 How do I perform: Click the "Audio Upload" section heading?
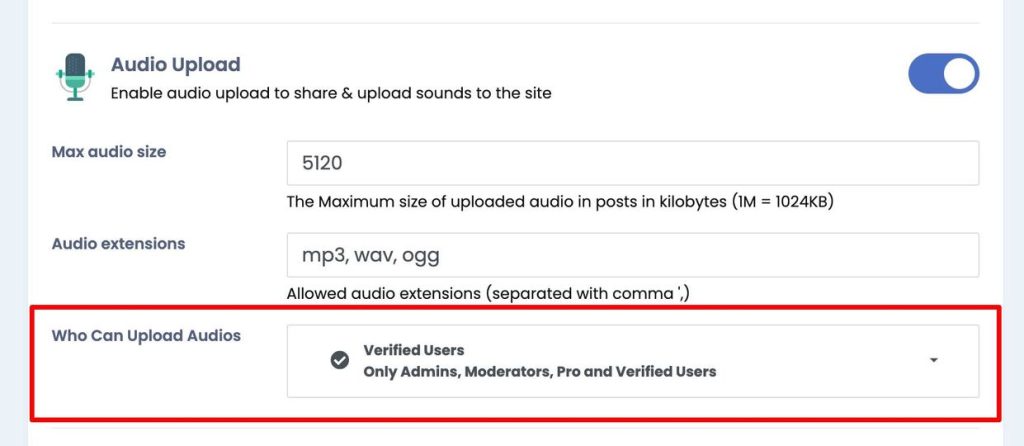(176, 65)
